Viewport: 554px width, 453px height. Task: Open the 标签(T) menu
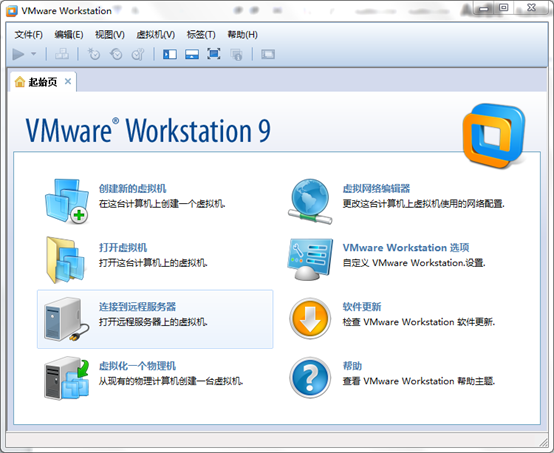[x=201, y=35]
